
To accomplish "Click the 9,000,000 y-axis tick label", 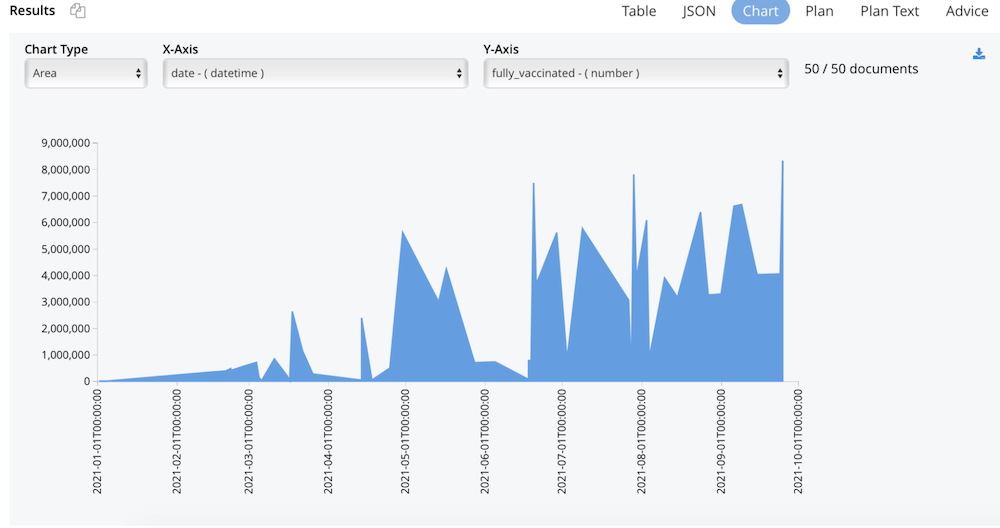I will (x=65, y=143).
